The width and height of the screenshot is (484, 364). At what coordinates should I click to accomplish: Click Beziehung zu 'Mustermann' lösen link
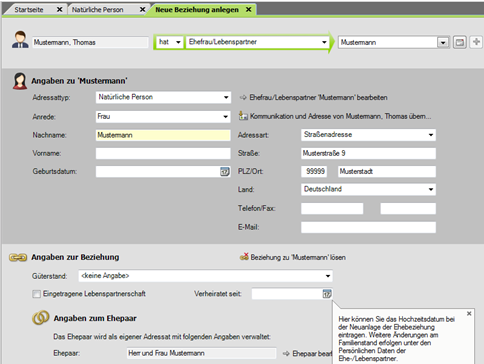tap(298, 257)
